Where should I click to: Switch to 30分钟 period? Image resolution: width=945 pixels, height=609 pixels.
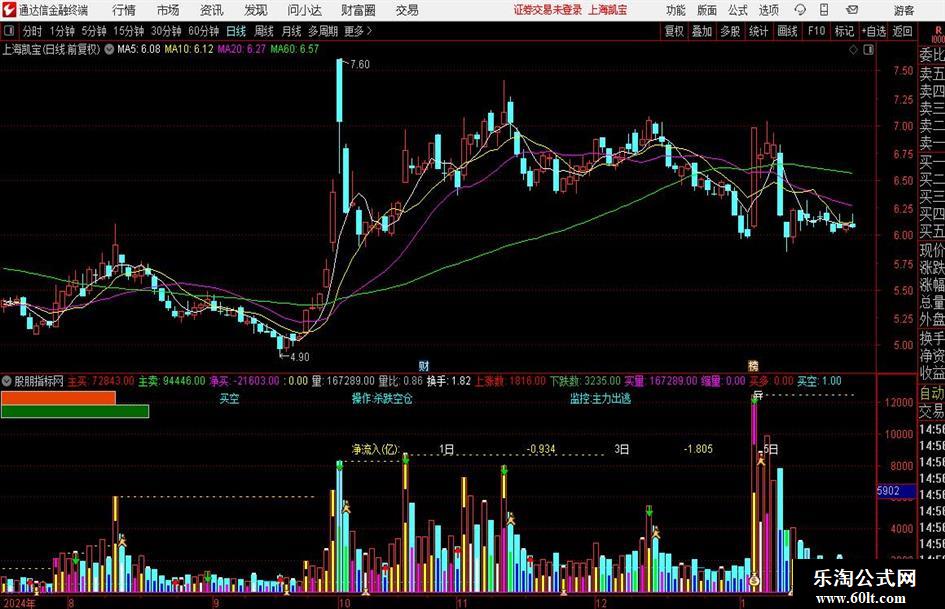(166, 31)
